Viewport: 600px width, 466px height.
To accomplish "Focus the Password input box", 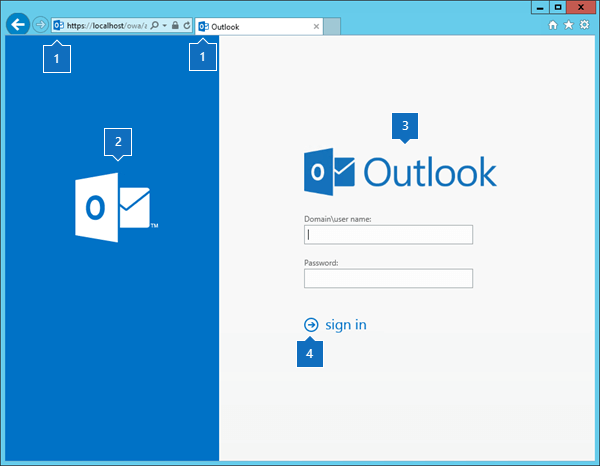I will point(388,278).
